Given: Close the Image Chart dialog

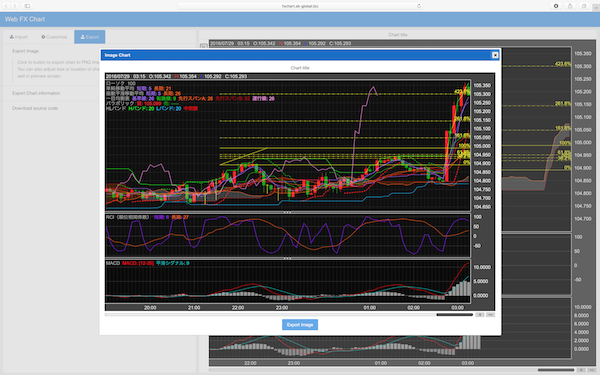Looking at the screenshot, I should click(x=495, y=55).
